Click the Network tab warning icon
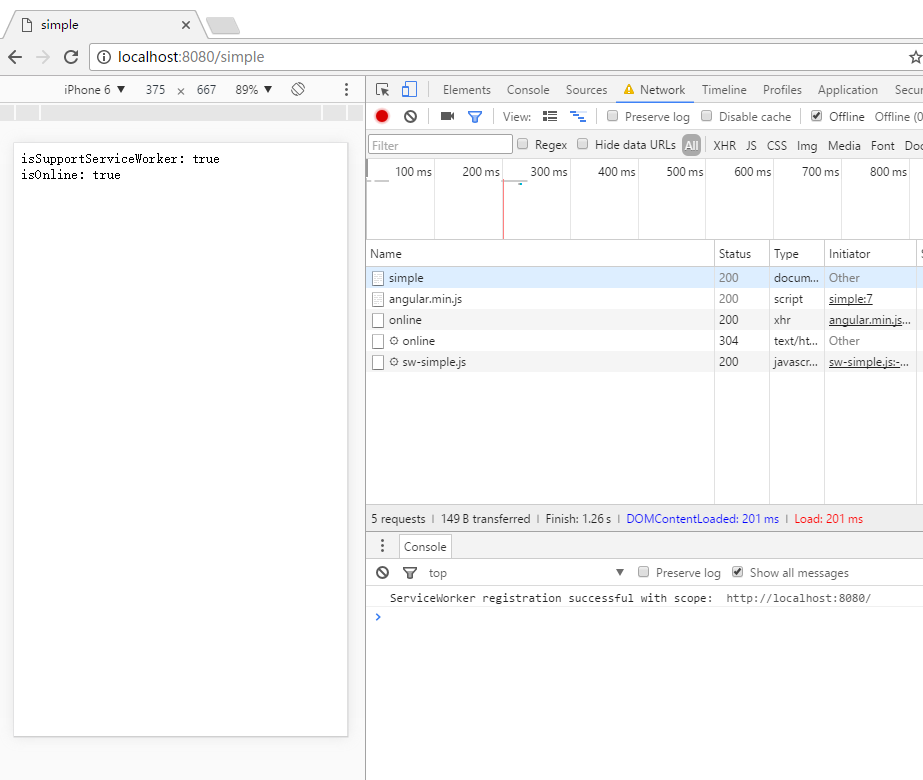Screen dimensions: 923x780 629,89
